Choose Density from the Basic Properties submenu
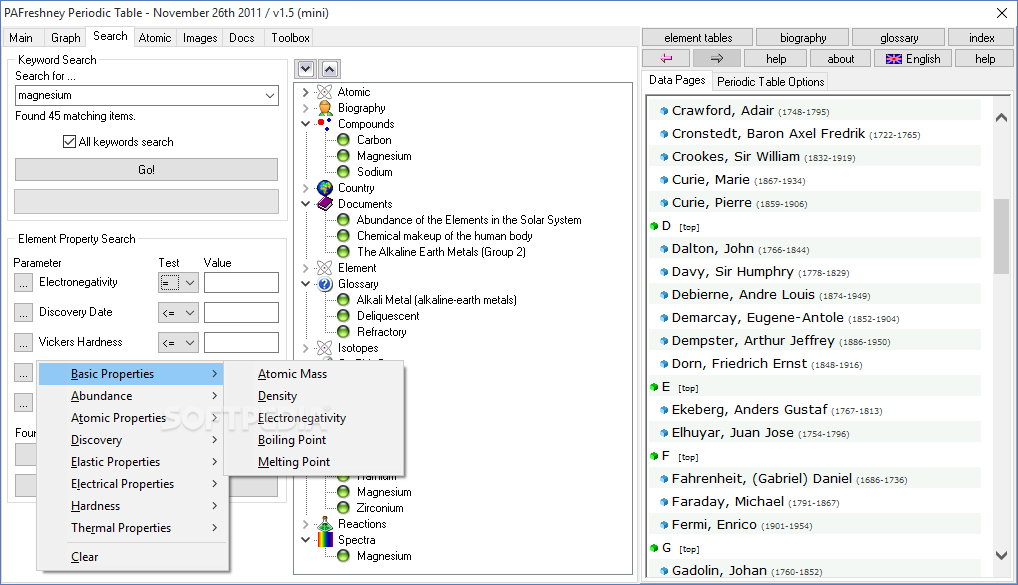The image size is (1018, 585). (x=277, y=396)
